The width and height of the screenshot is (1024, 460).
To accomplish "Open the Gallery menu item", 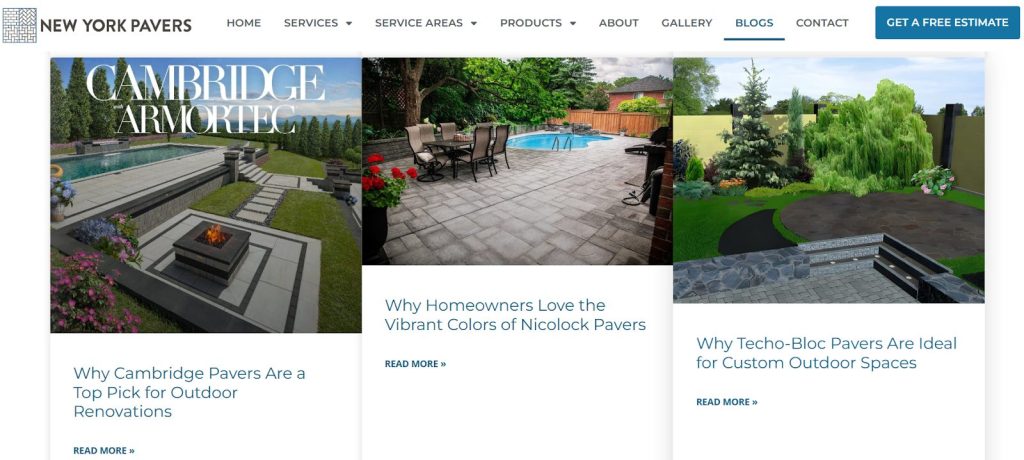I will [x=686, y=23].
